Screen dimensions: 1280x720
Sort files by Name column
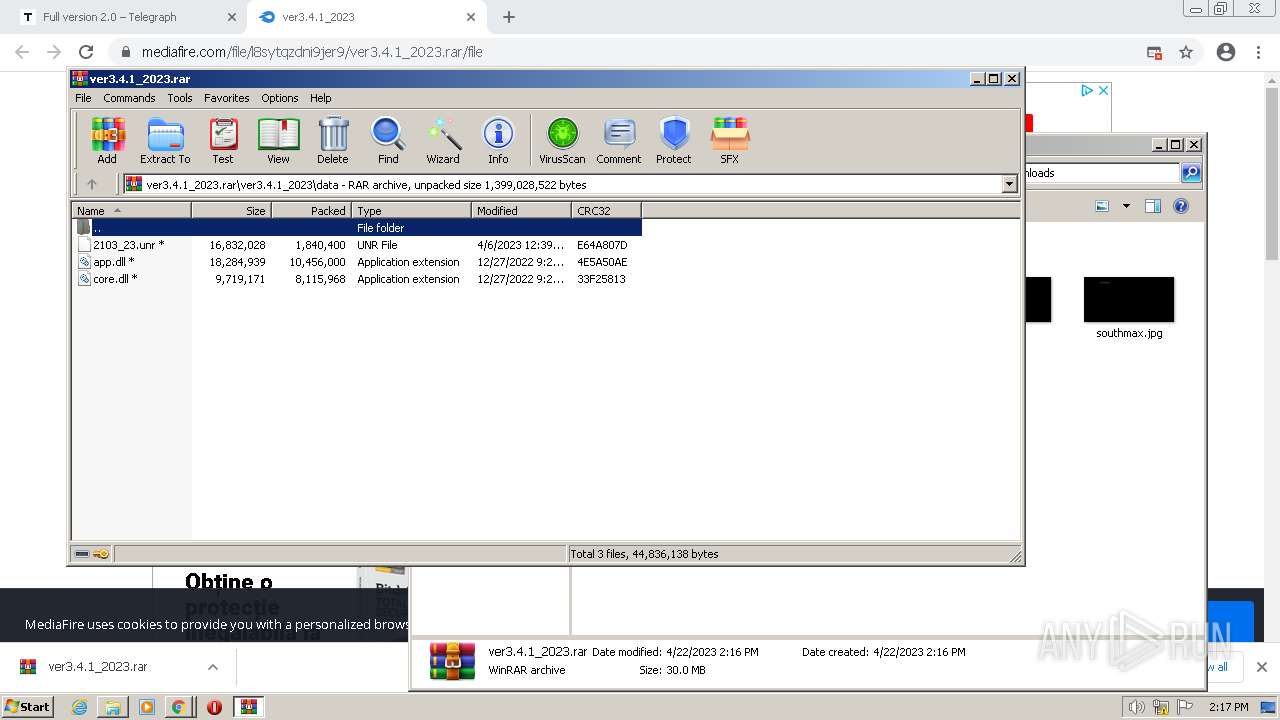131,210
